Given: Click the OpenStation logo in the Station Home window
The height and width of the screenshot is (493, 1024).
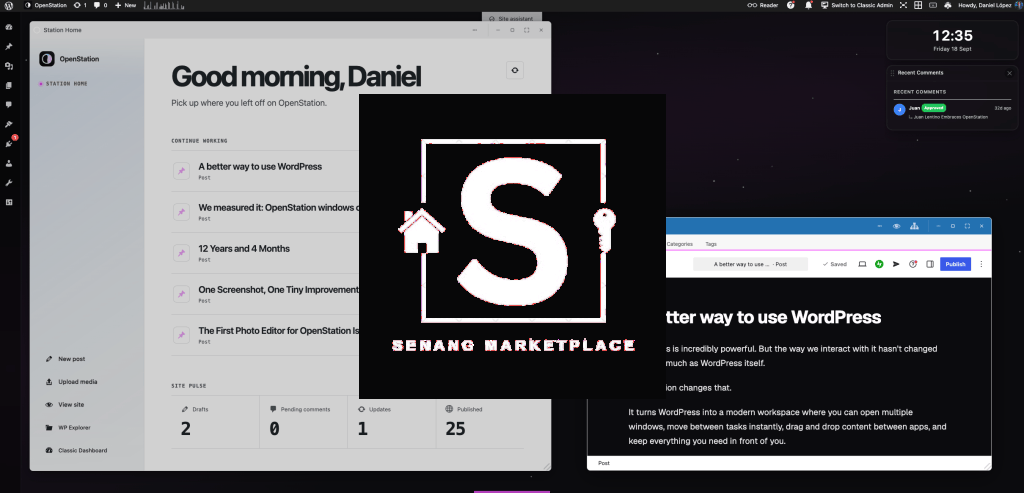Looking at the screenshot, I should (46, 59).
